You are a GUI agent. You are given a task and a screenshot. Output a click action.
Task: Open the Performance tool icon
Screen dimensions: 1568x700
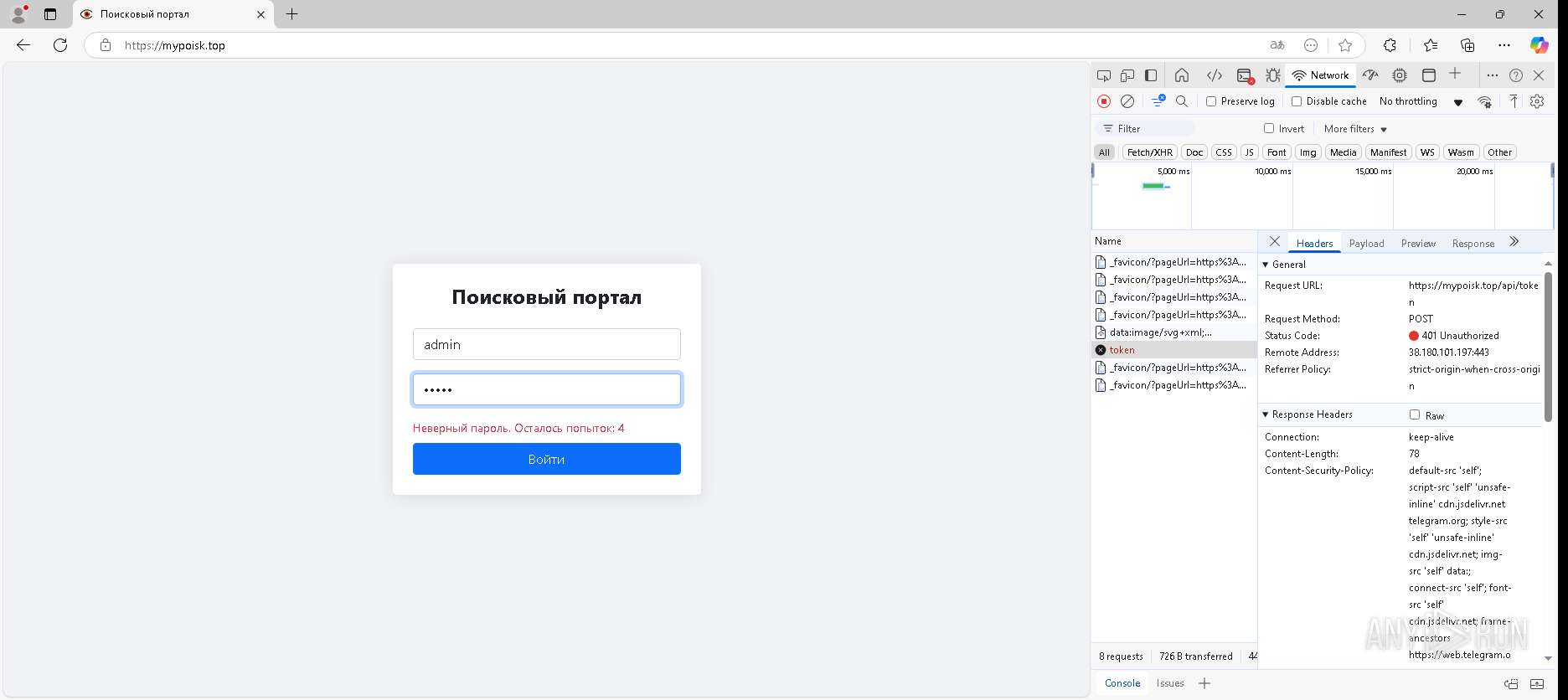(1370, 75)
